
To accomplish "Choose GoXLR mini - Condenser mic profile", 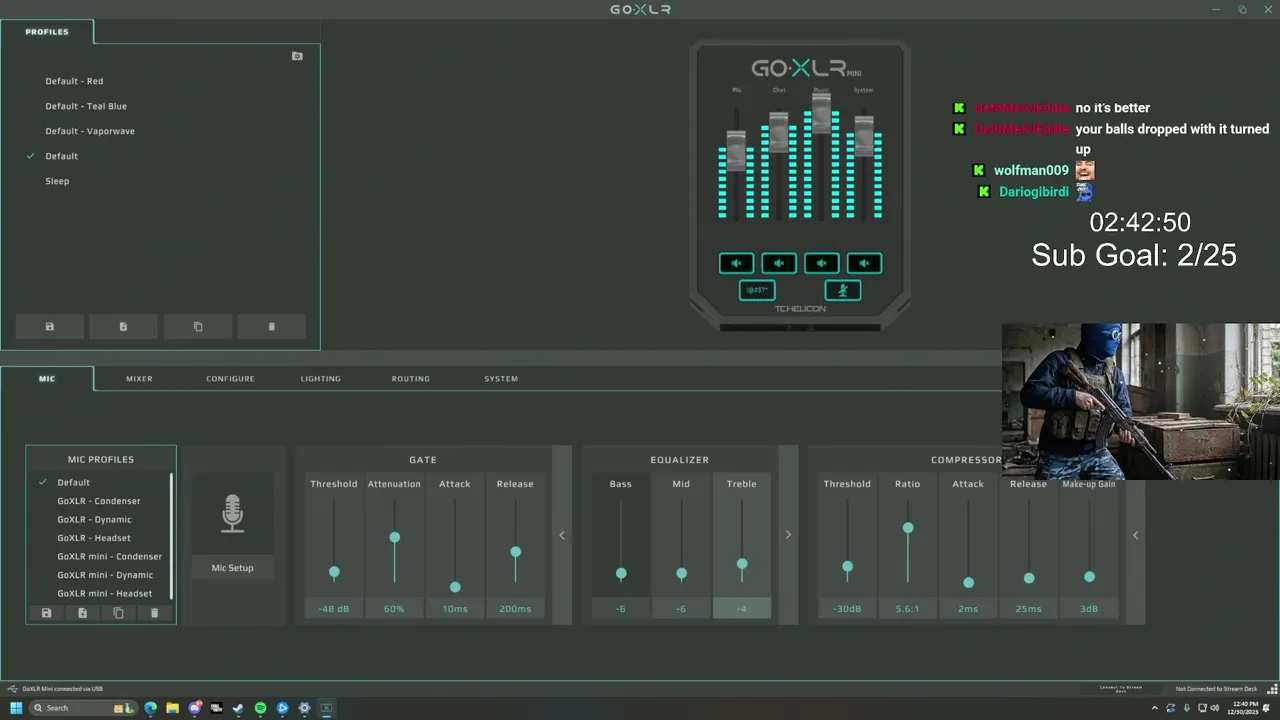I will tap(109, 557).
